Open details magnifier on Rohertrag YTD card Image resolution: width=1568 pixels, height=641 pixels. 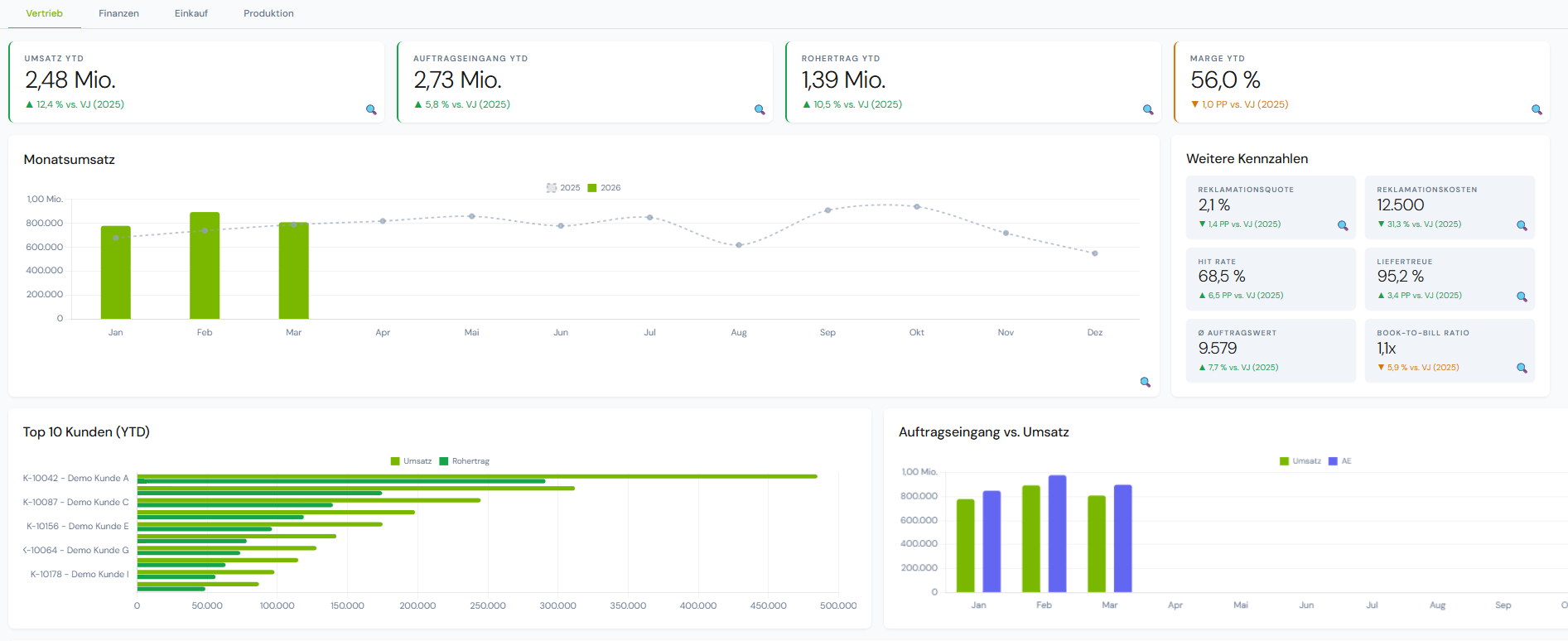point(1148,110)
